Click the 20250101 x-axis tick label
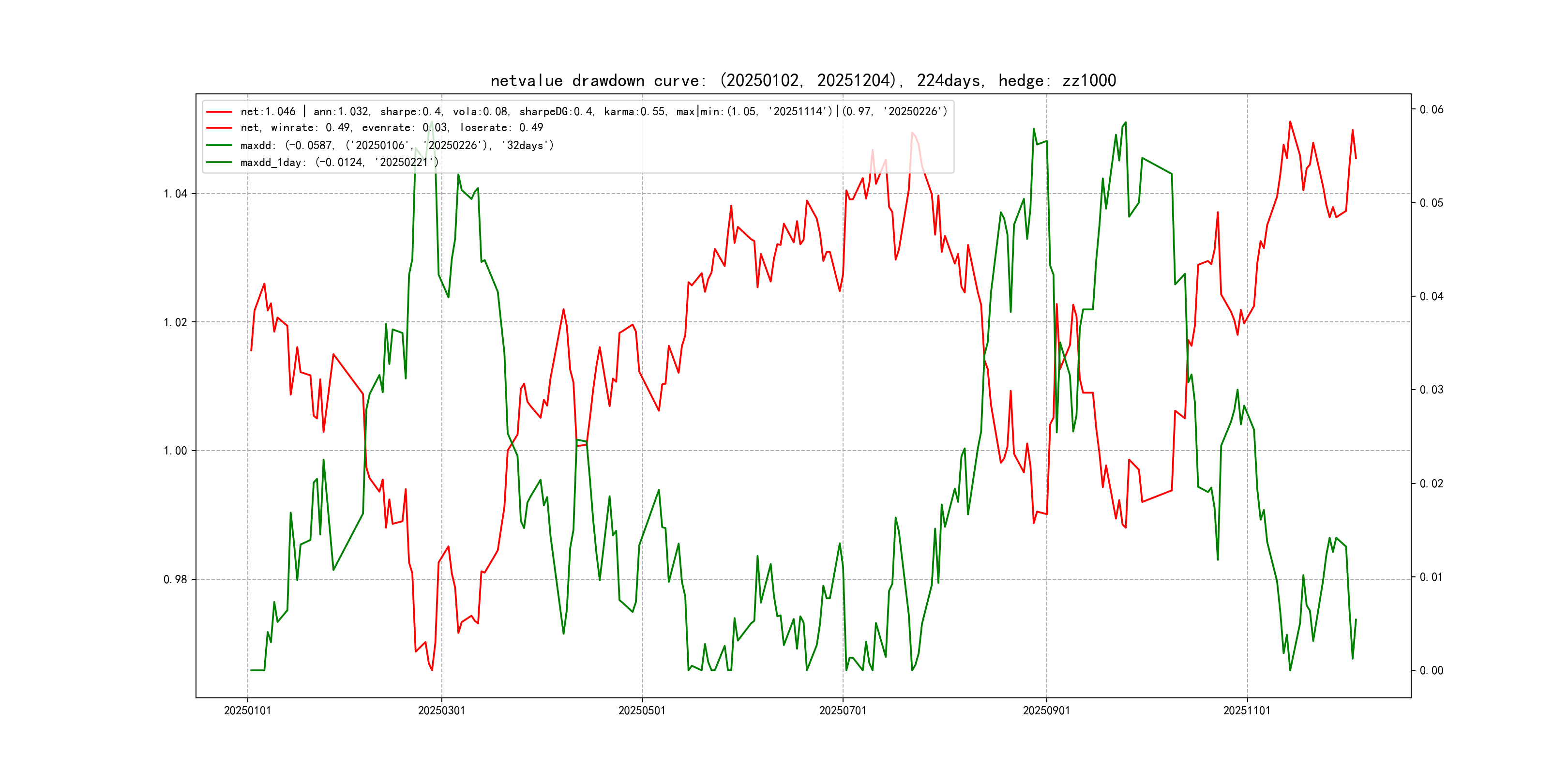This screenshot has height=784, width=1568. tap(247, 710)
